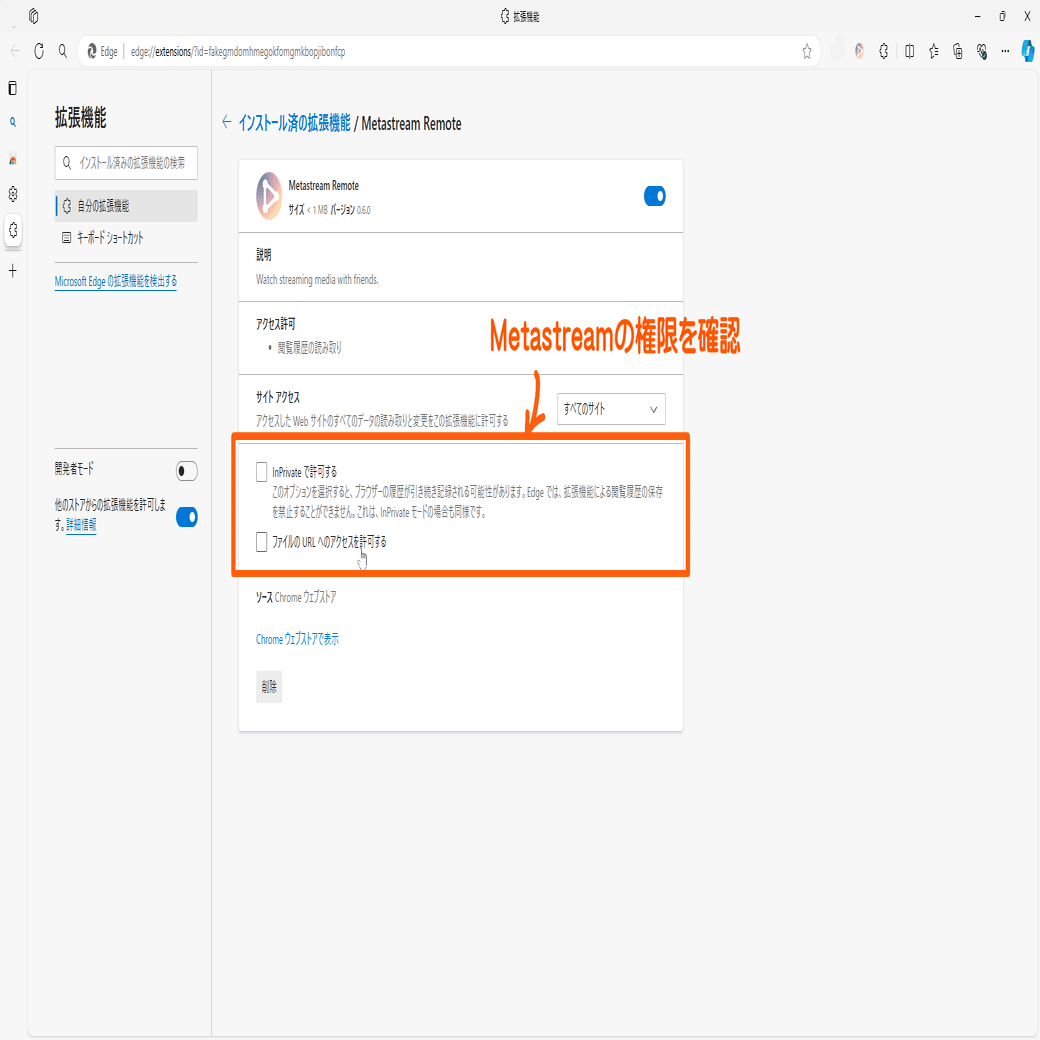Open the すべてのサイト site access dropdown
The image size is (1040, 1040).
click(x=611, y=409)
